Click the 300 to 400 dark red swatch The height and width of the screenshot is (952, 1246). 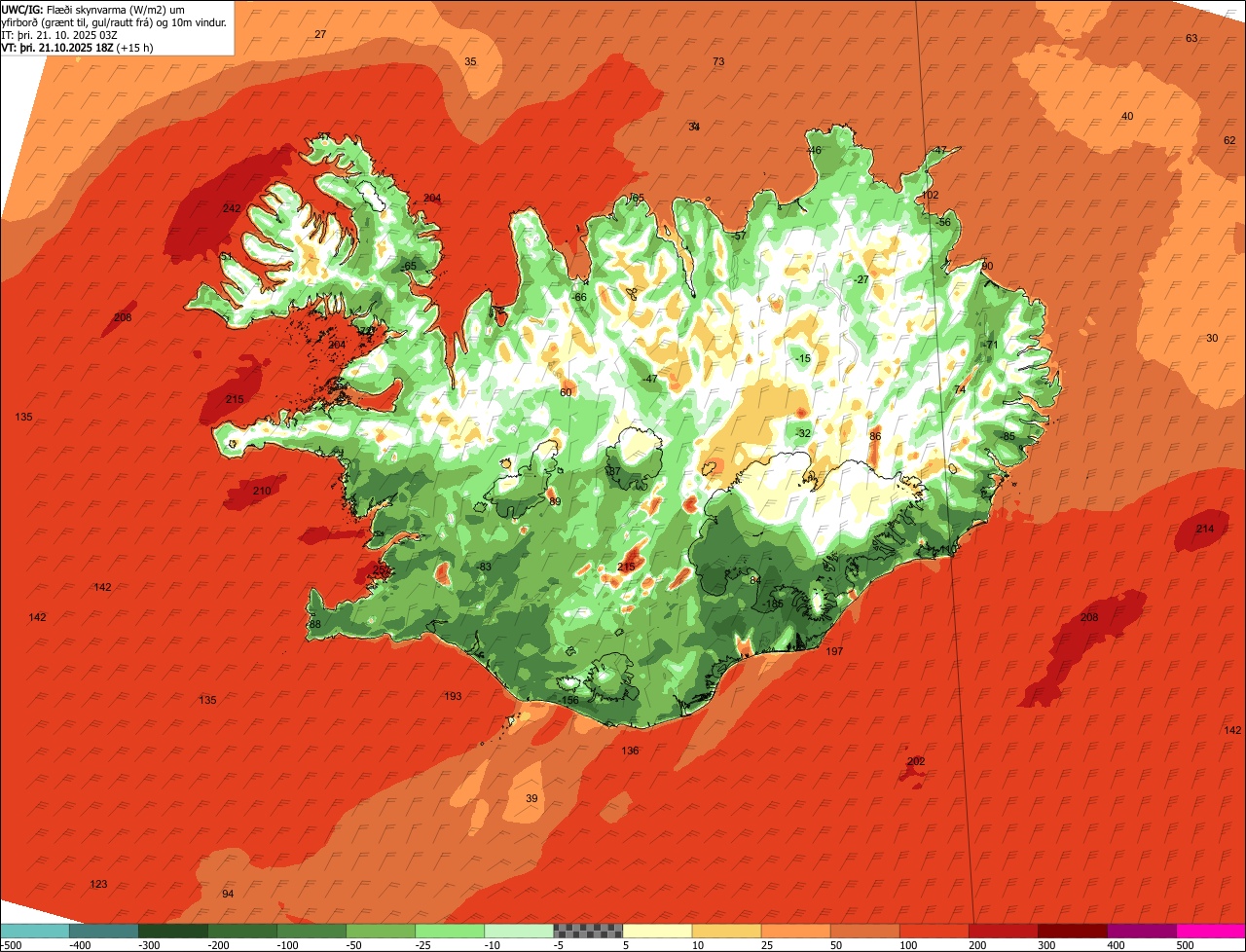[x=1072, y=931]
